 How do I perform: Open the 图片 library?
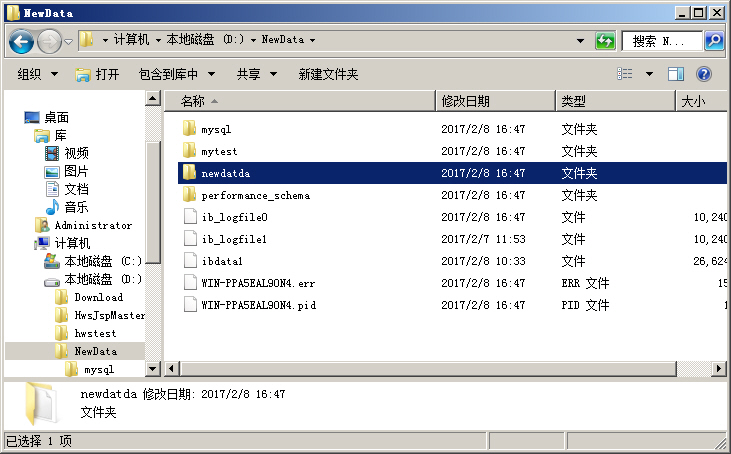(x=76, y=171)
